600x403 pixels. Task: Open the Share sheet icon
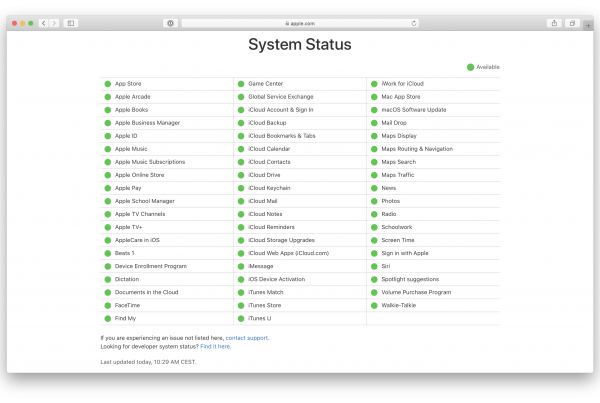[555, 22]
